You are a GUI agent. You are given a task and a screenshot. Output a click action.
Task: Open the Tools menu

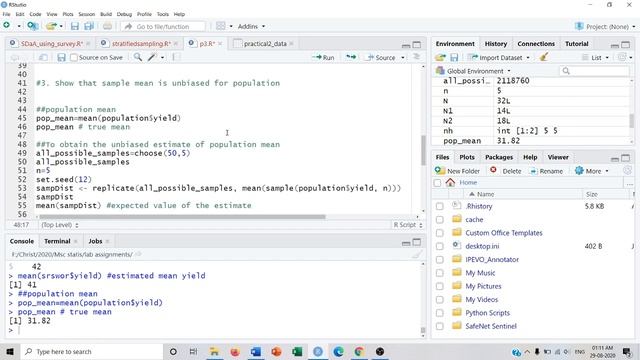162,14
